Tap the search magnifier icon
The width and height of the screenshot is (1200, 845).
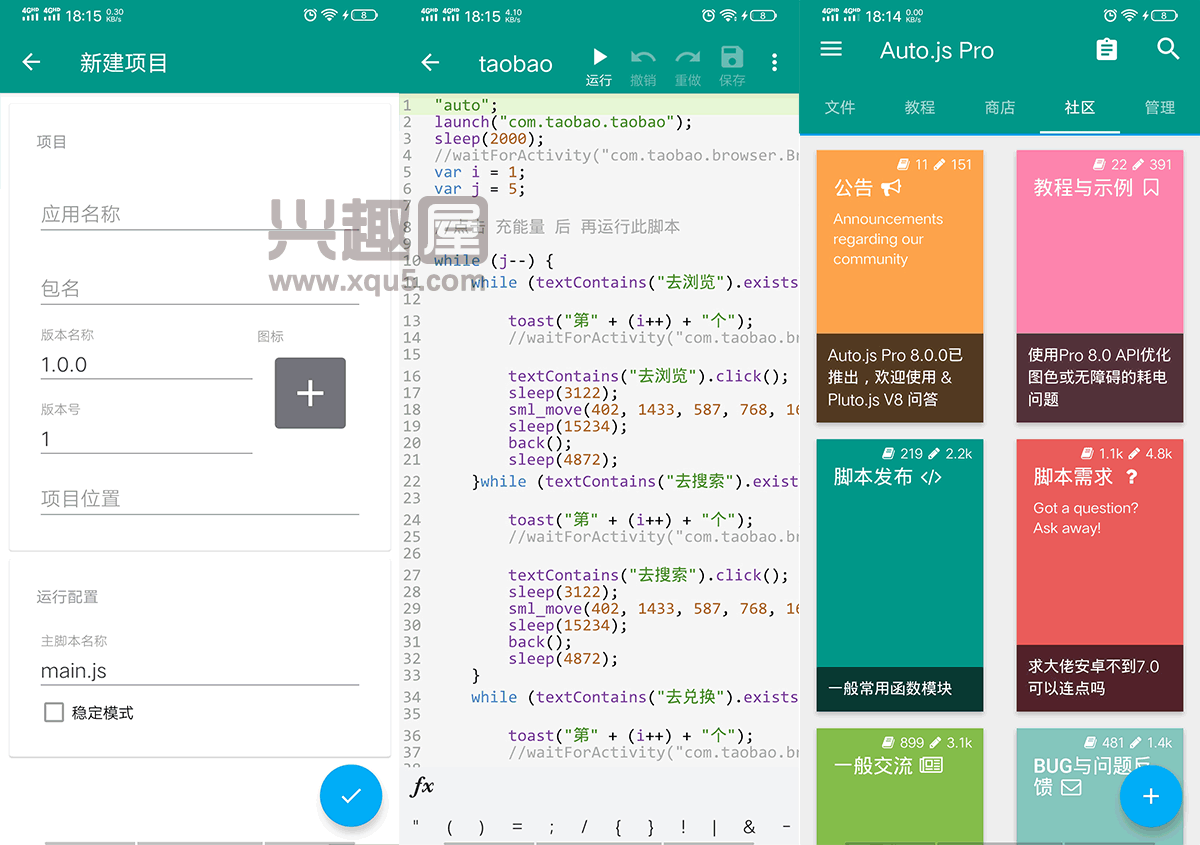pos(1168,49)
